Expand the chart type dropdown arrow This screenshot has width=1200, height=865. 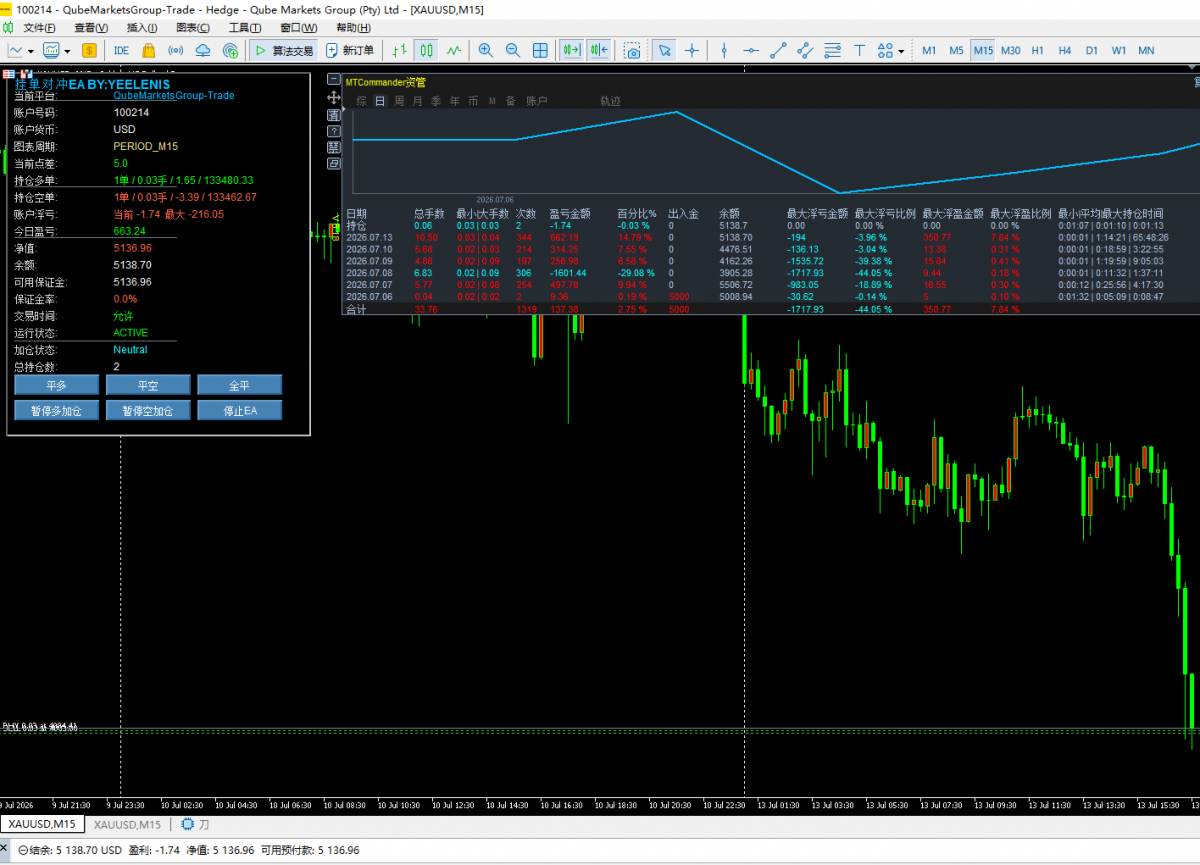31,50
